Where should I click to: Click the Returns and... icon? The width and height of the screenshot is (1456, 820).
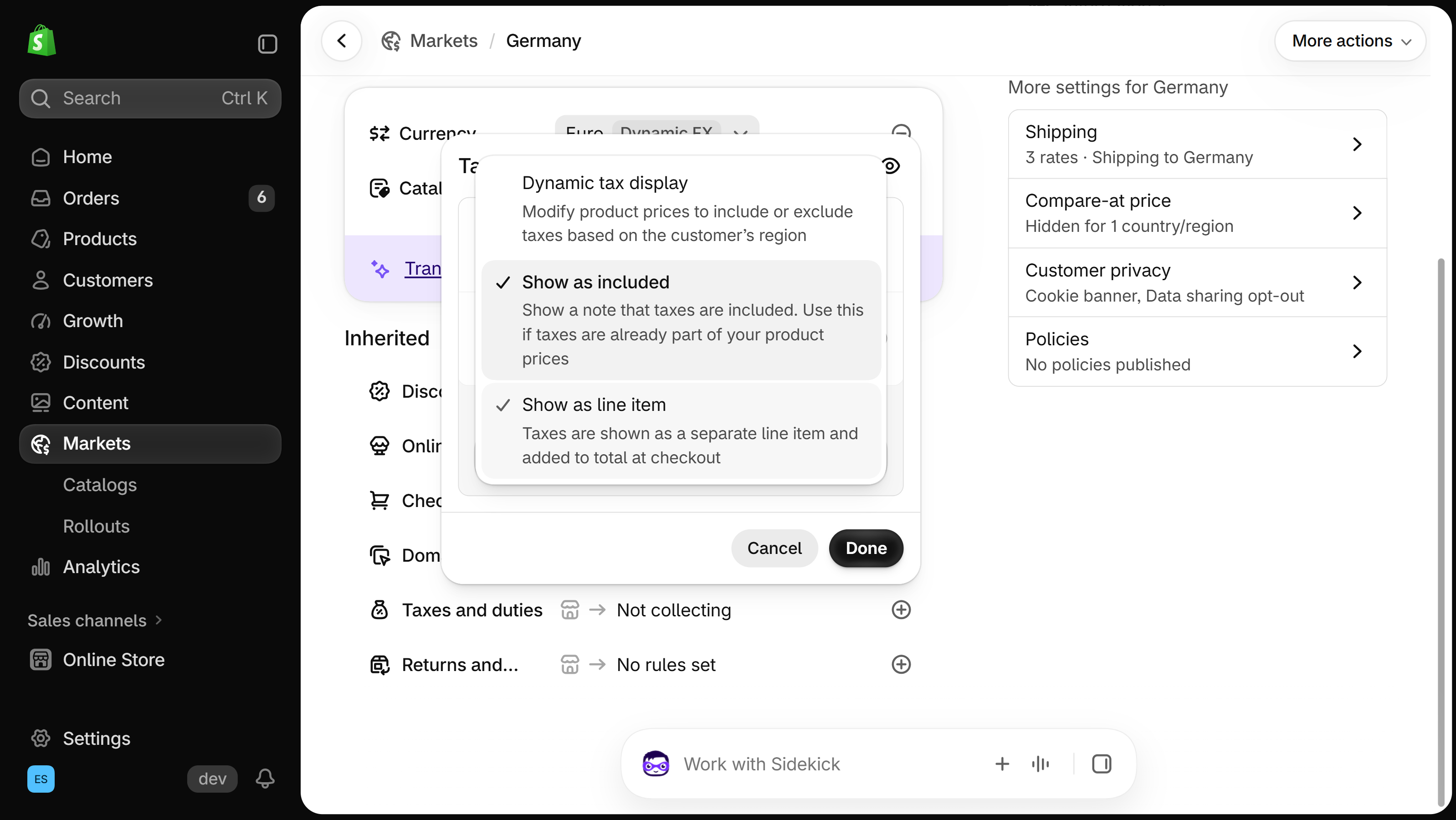click(379, 665)
